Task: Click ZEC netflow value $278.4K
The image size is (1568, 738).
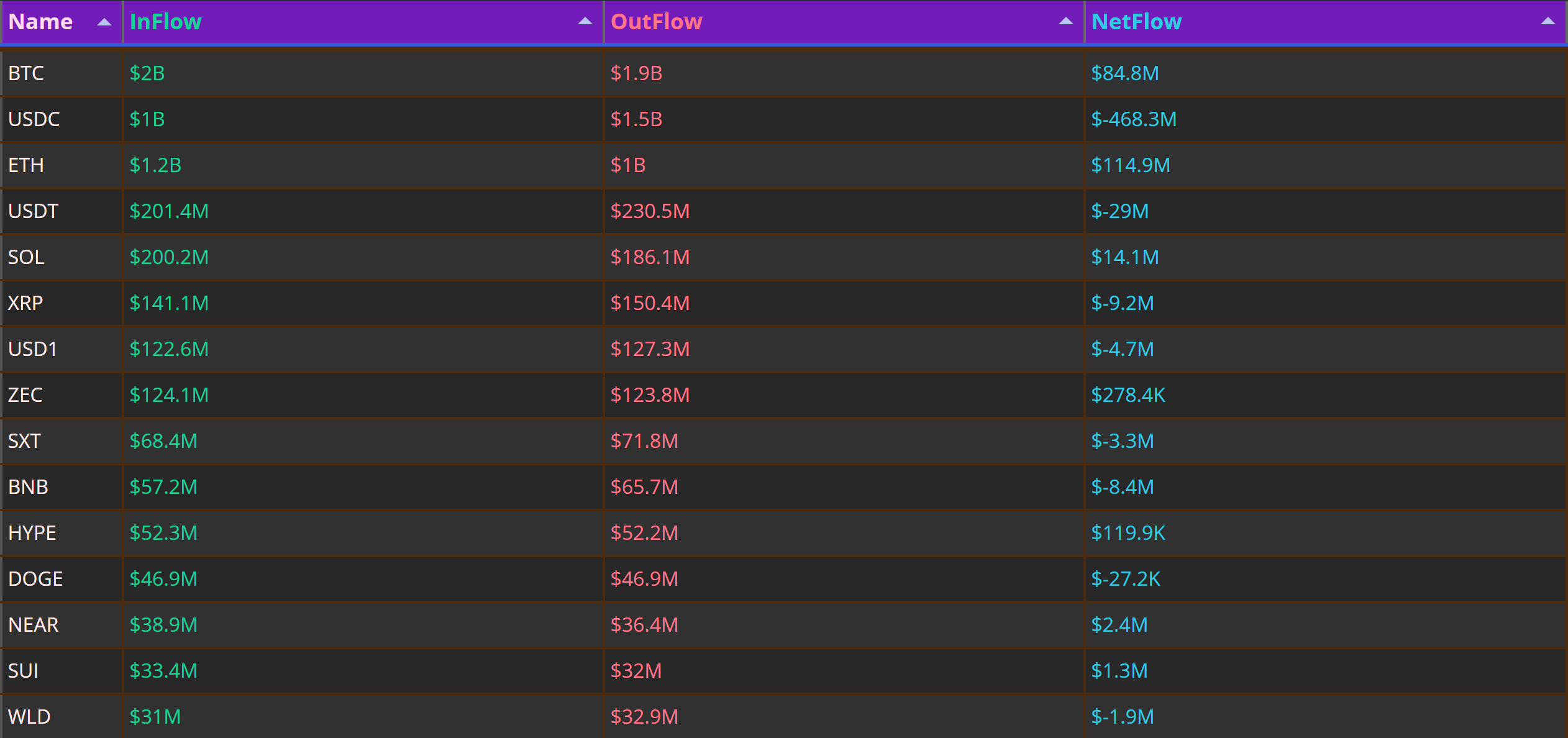Action: (1128, 395)
